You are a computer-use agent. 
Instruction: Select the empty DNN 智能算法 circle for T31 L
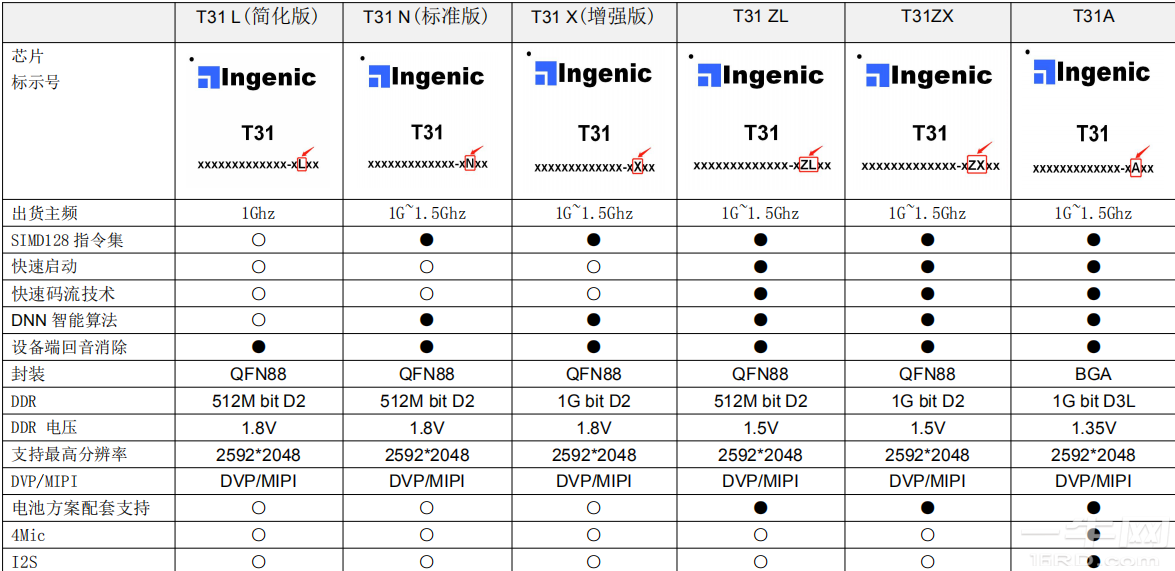[x=259, y=320]
